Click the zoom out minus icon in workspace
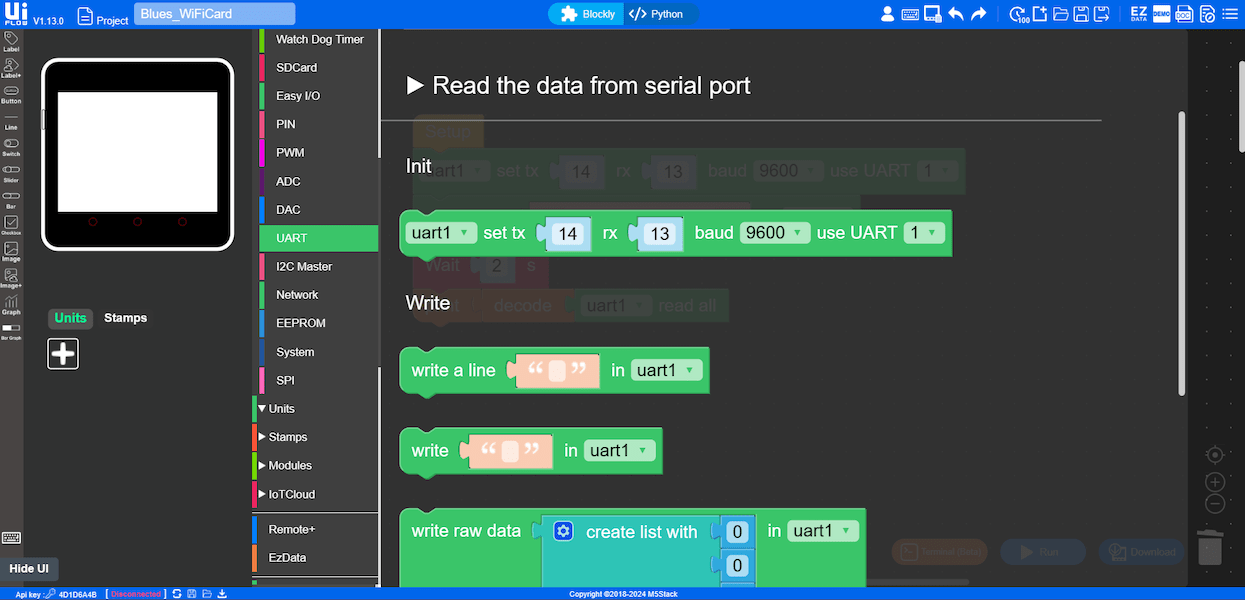 tap(1215, 504)
